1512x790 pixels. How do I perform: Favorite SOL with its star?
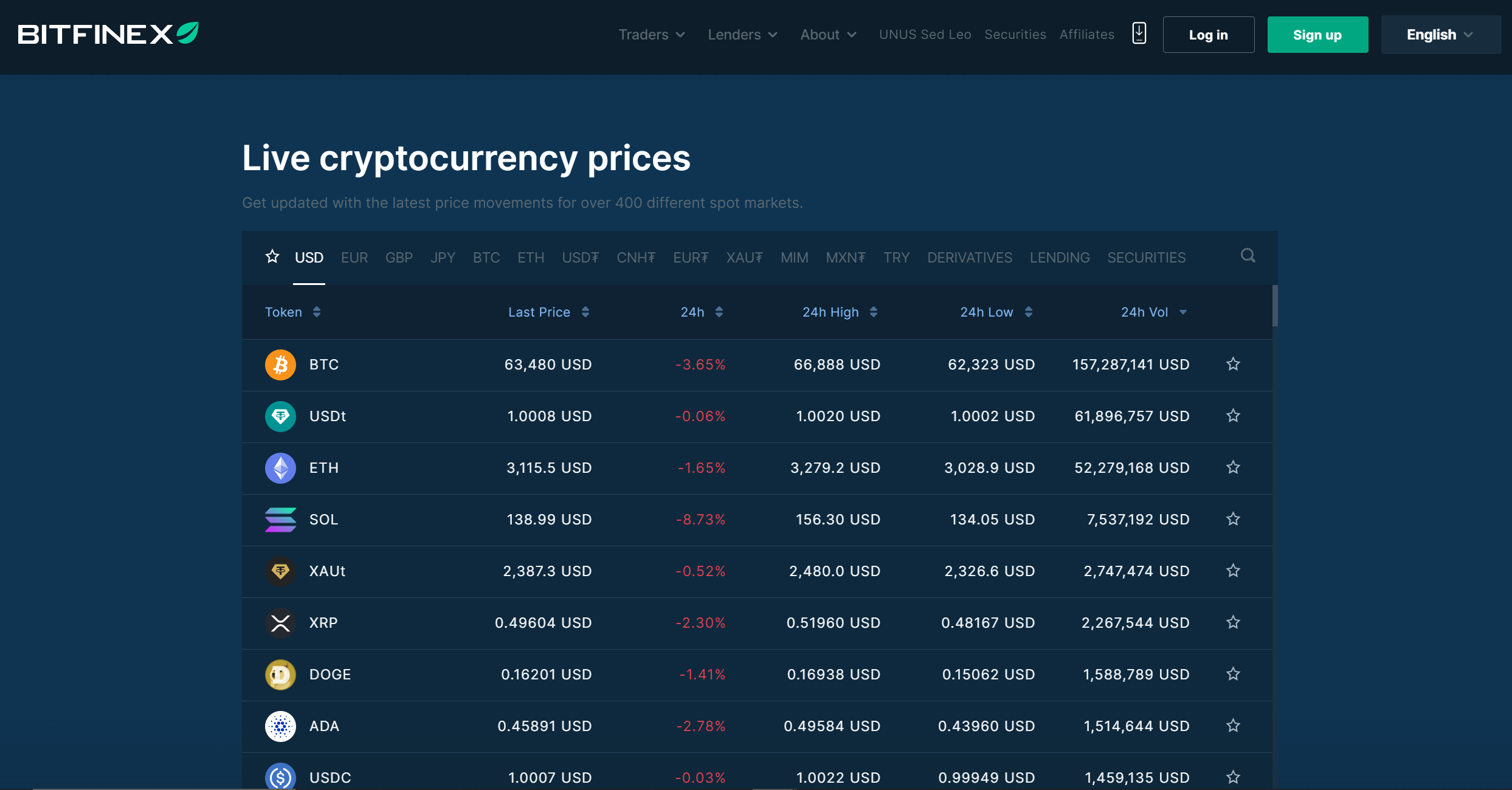[1233, 519]
